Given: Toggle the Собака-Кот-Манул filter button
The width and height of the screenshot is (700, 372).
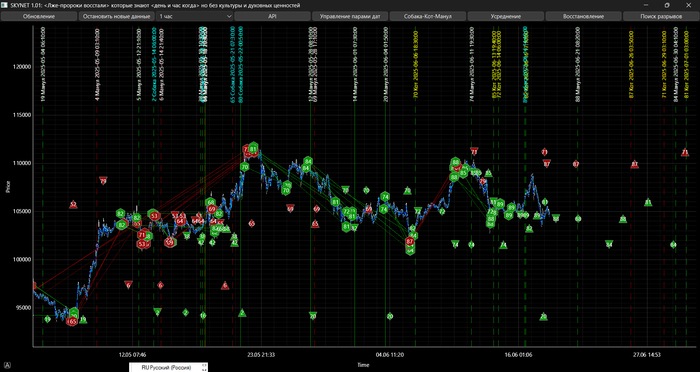Looking at the screenshot, I should click(428, 17).
